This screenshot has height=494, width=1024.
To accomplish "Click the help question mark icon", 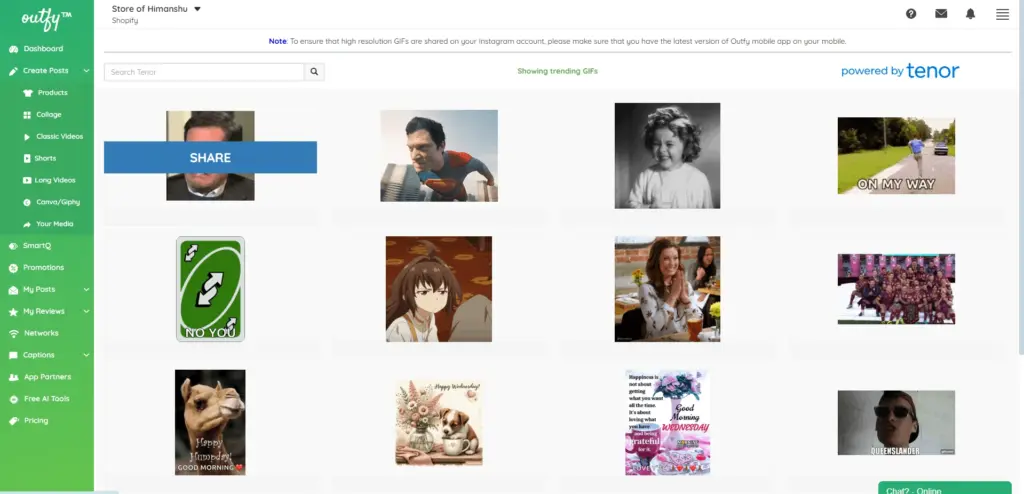I will [911, 14].
